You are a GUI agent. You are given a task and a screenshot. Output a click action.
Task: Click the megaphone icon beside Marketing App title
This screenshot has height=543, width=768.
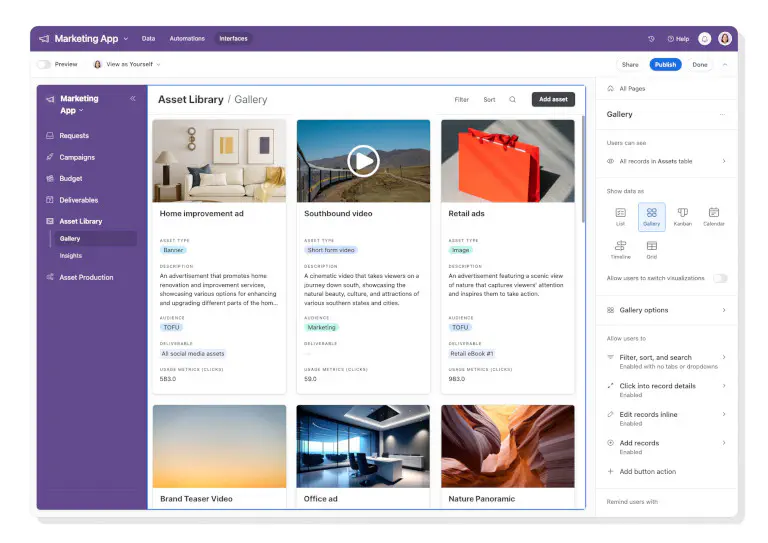tap(44, 39)
